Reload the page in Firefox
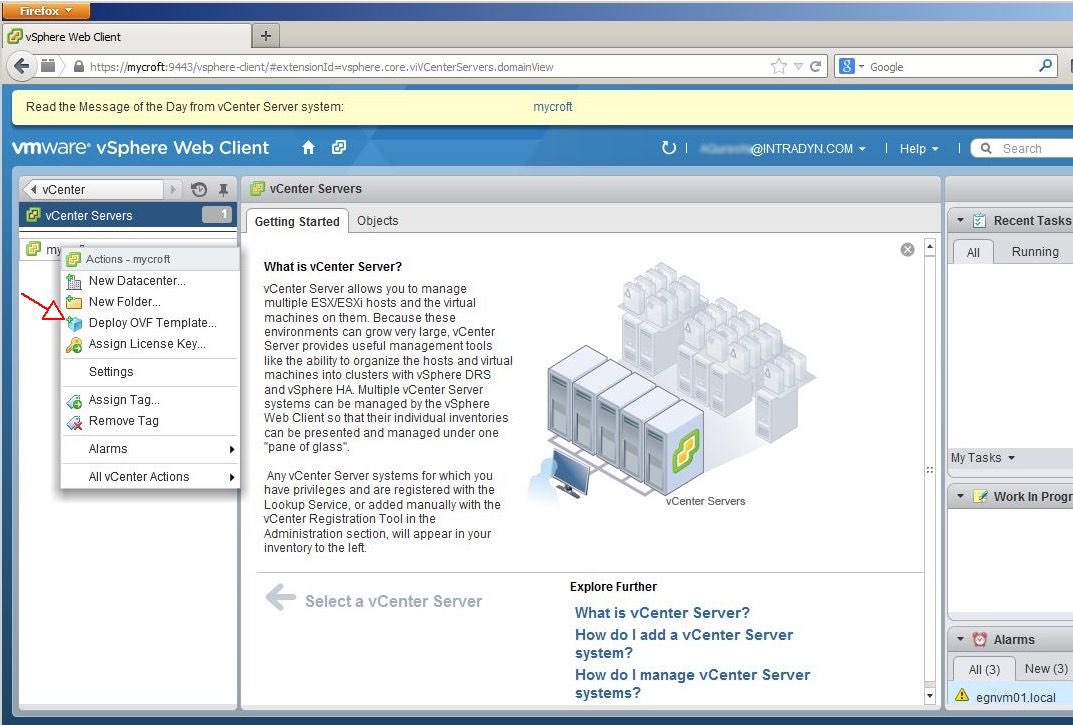Image resolution: width=1073 pixels, height=725 pixels. point(815,66)
